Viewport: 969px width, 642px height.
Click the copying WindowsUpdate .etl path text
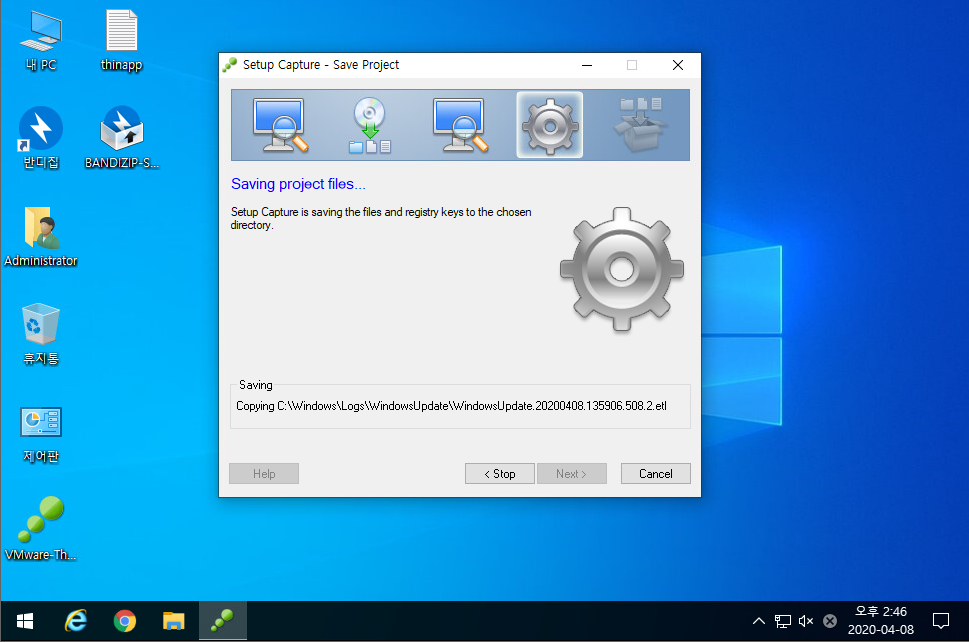pyautogui.click(x=451, y=406)
